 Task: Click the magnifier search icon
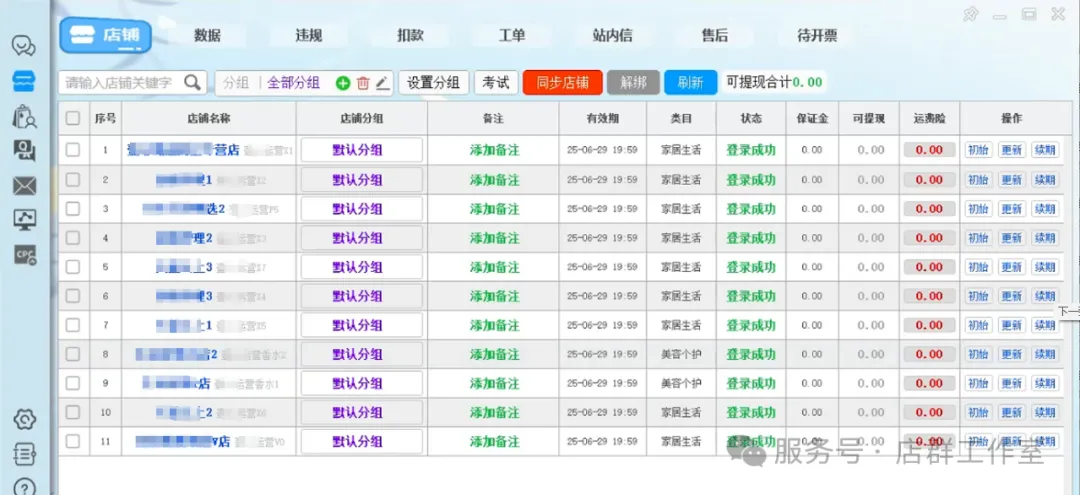point(193,82)
